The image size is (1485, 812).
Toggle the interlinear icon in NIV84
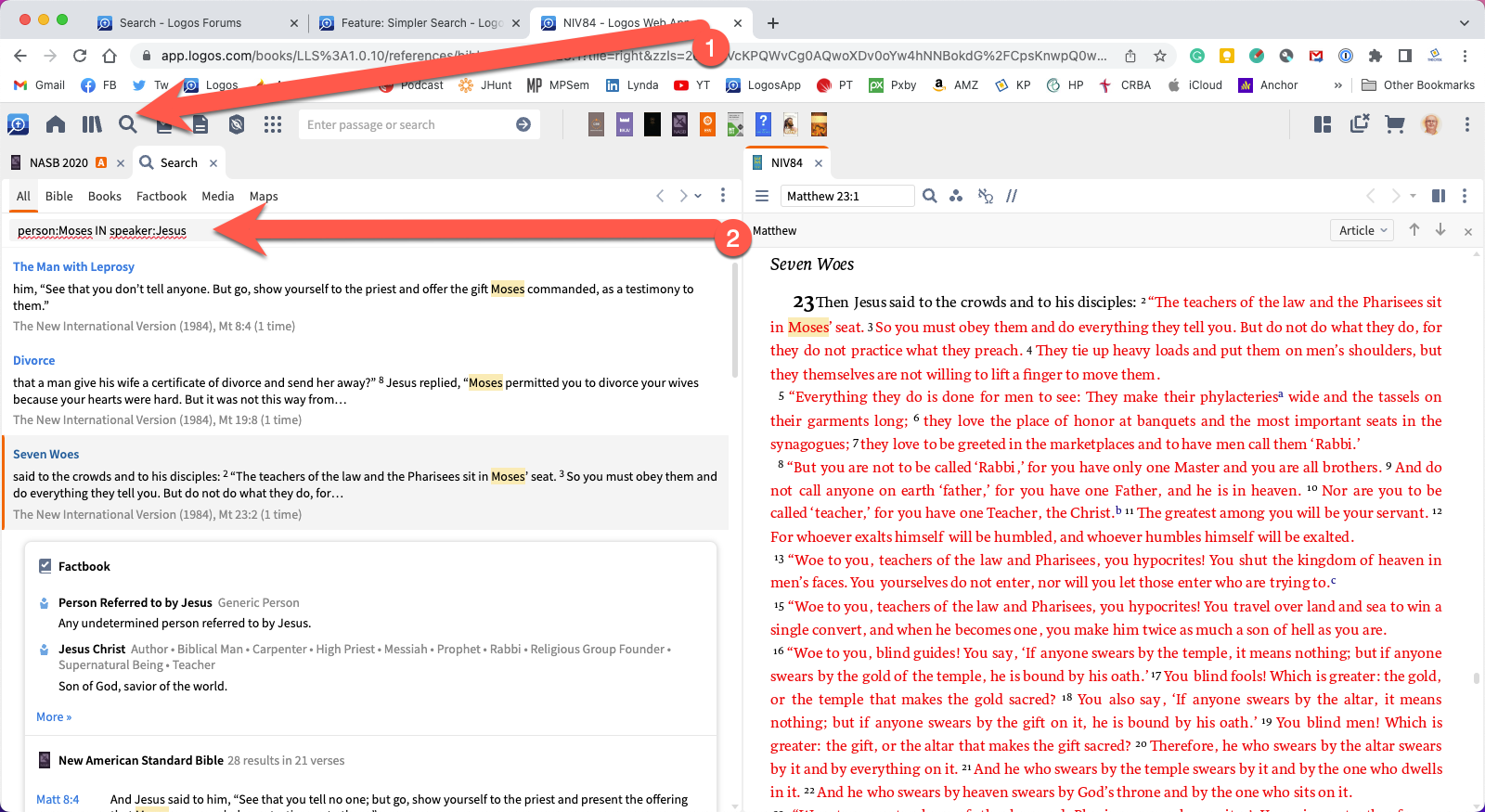(x=985, y=196)
